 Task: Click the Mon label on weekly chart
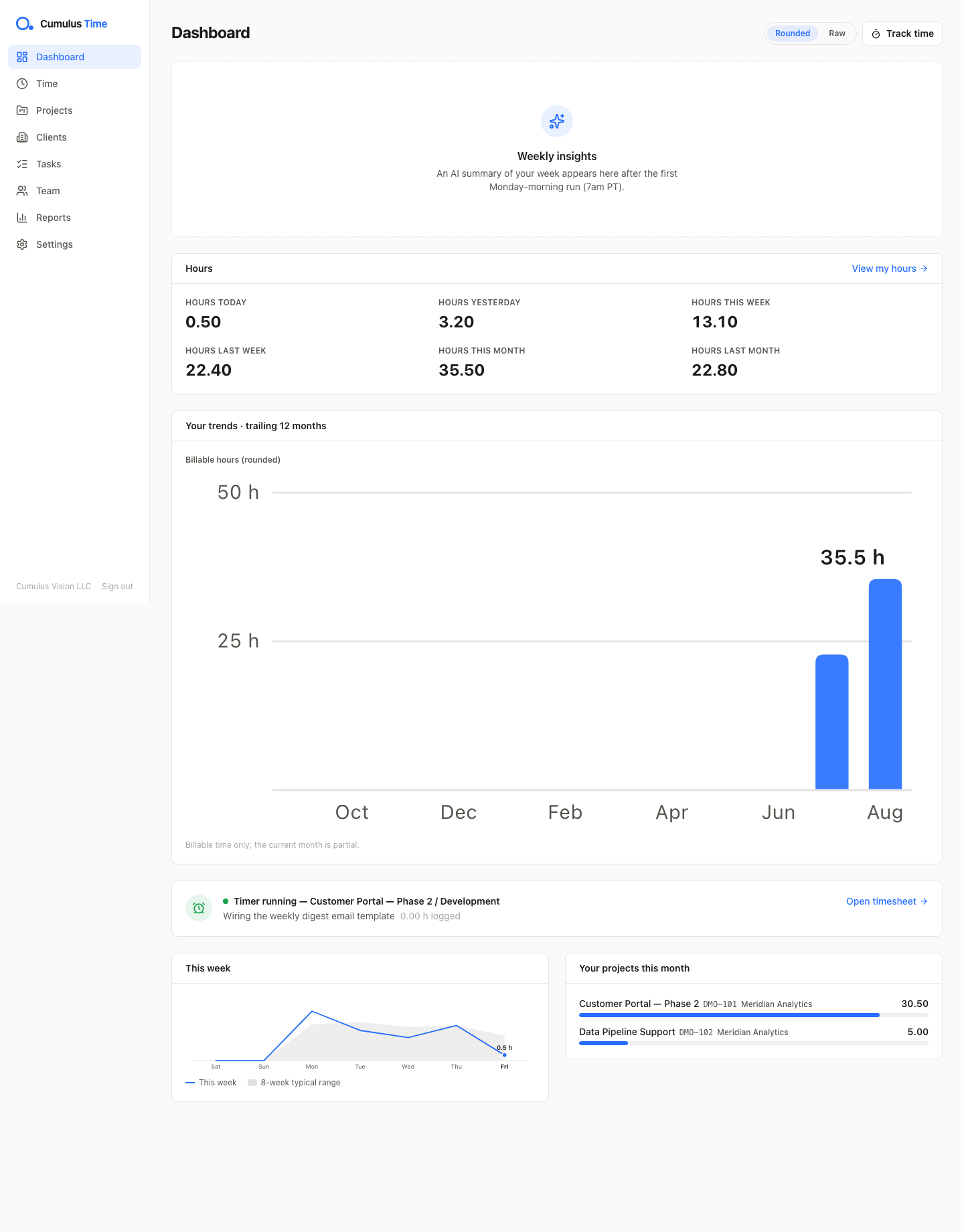click(x=312, y=1067)
